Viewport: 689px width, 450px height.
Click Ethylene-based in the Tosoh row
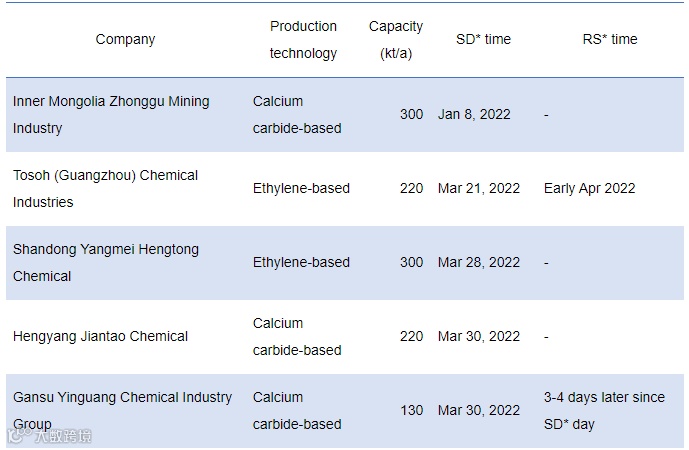pyautogui.click(x=301, y=189)
